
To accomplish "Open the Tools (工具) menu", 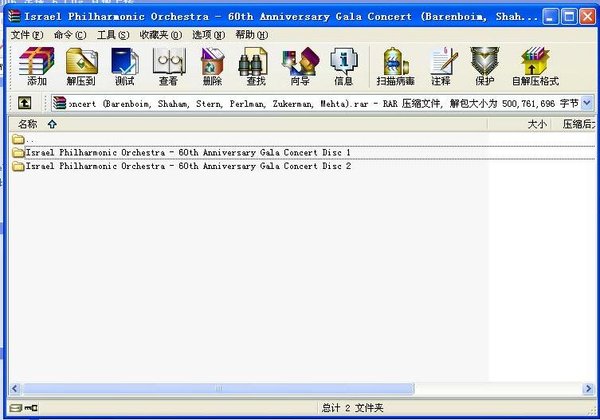I will tap(113, 35).
